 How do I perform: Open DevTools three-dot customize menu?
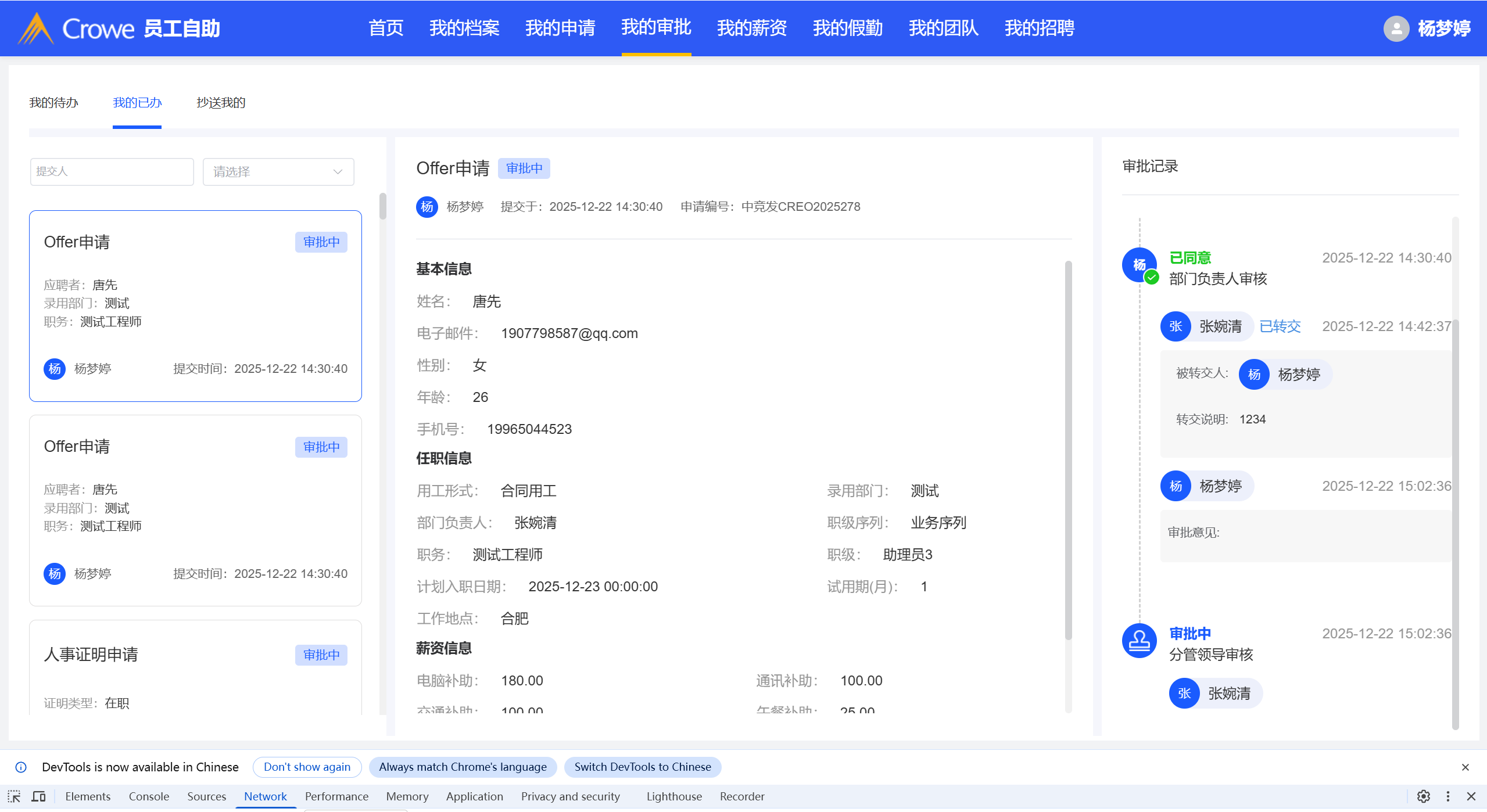pos(1448,796)
